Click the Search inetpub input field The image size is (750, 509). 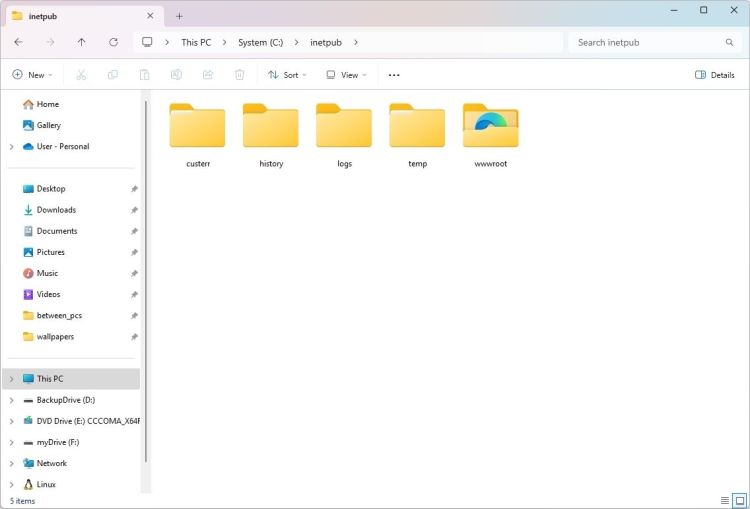pyautogui.click(x=648, y=42)
